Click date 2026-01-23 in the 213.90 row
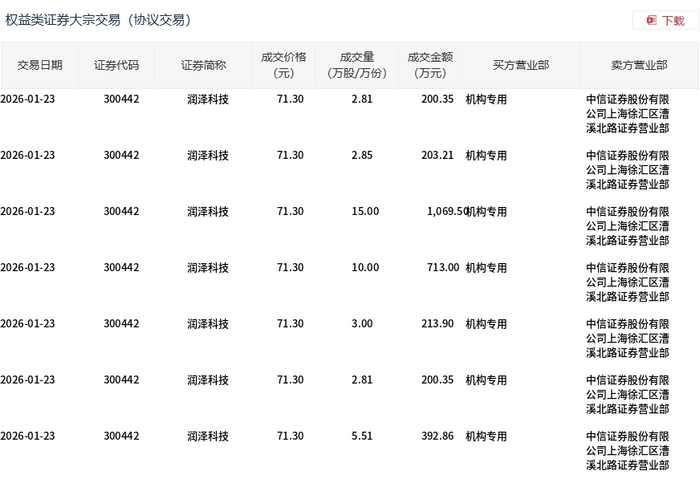 coord(28,324)
